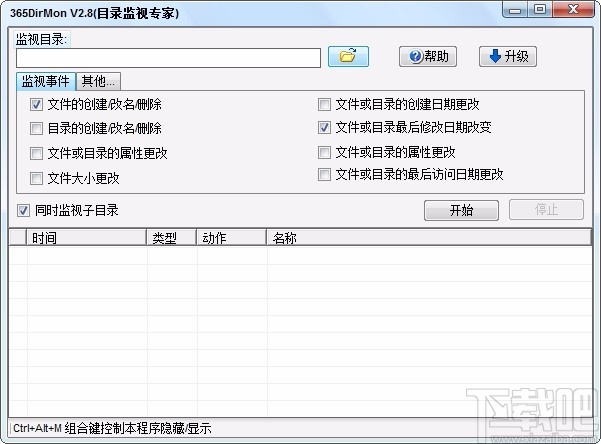Uncheck 文件的创建/改名/删除 checkbox
The image size is (601, 444).
click(36, 104)
